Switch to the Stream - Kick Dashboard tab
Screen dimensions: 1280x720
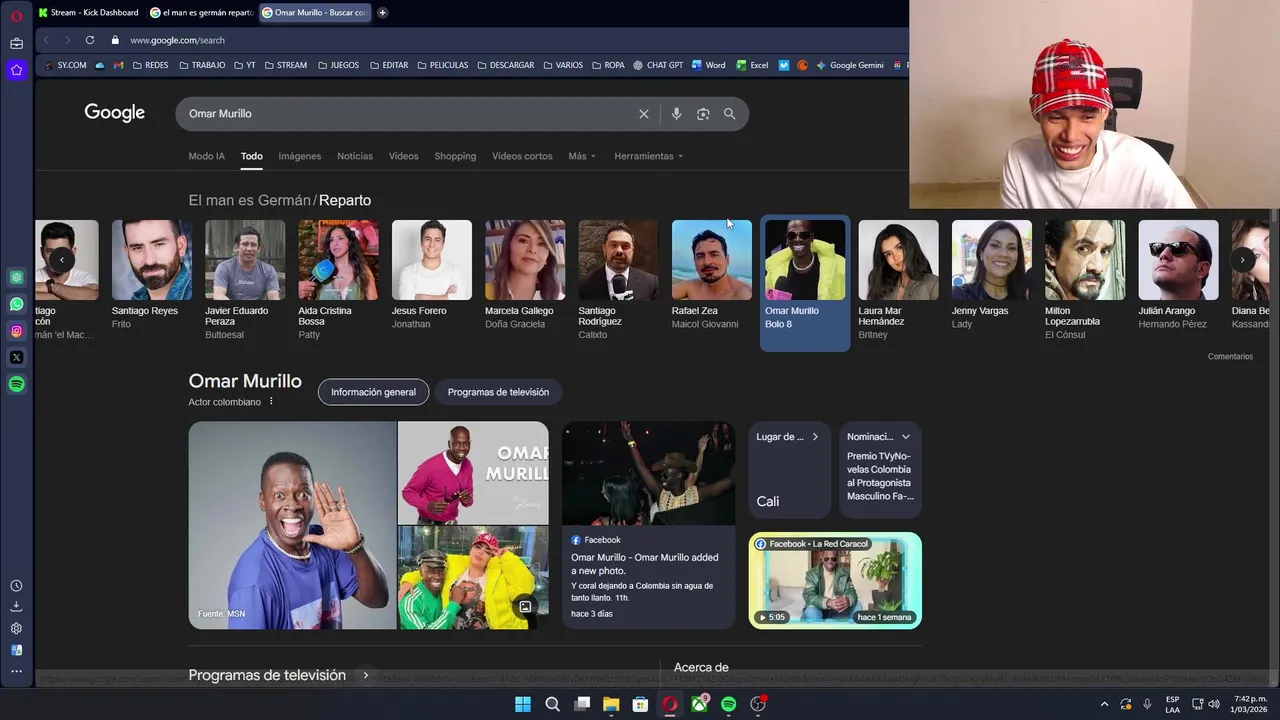[88, 12]
